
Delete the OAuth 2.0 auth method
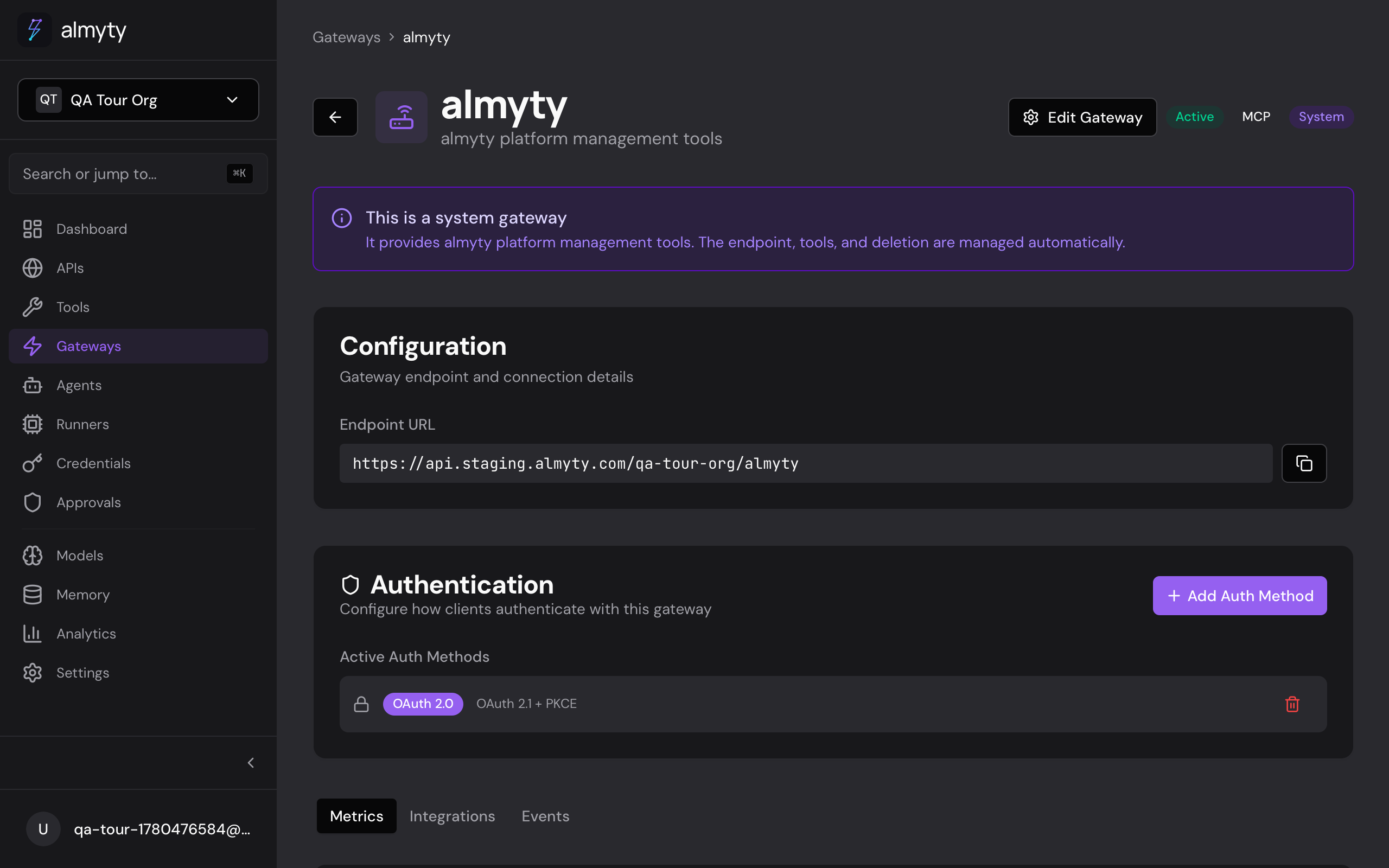1292,704
